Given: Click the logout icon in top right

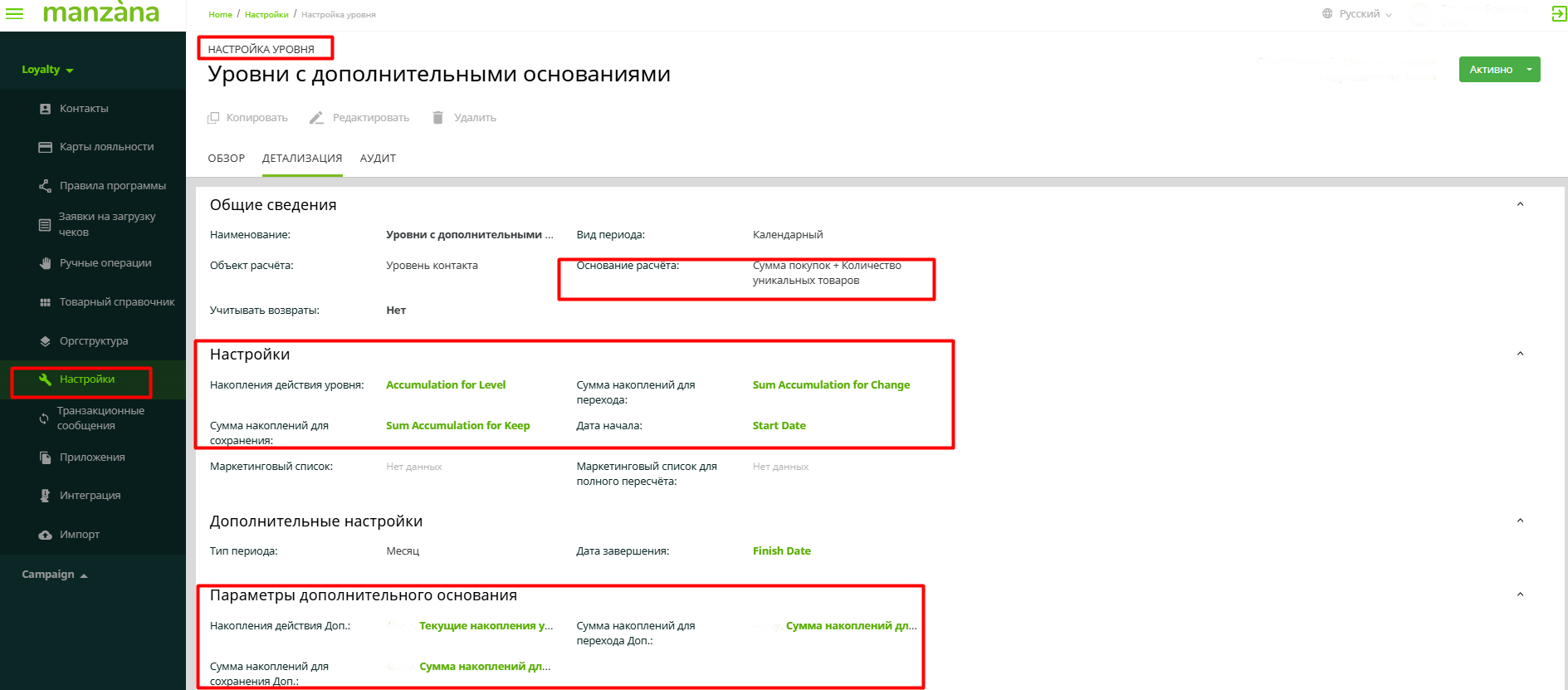Looking at the screenshot, I should coord(1559,13).
